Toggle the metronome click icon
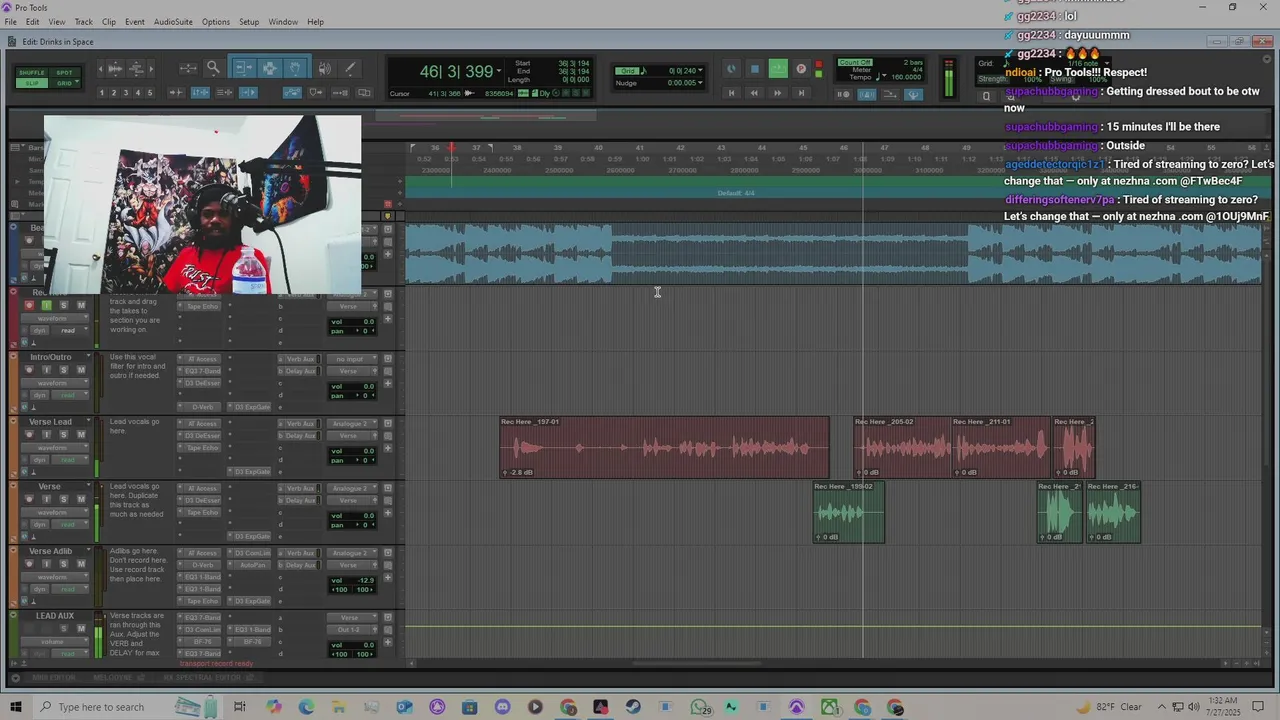 click(867, 95)
